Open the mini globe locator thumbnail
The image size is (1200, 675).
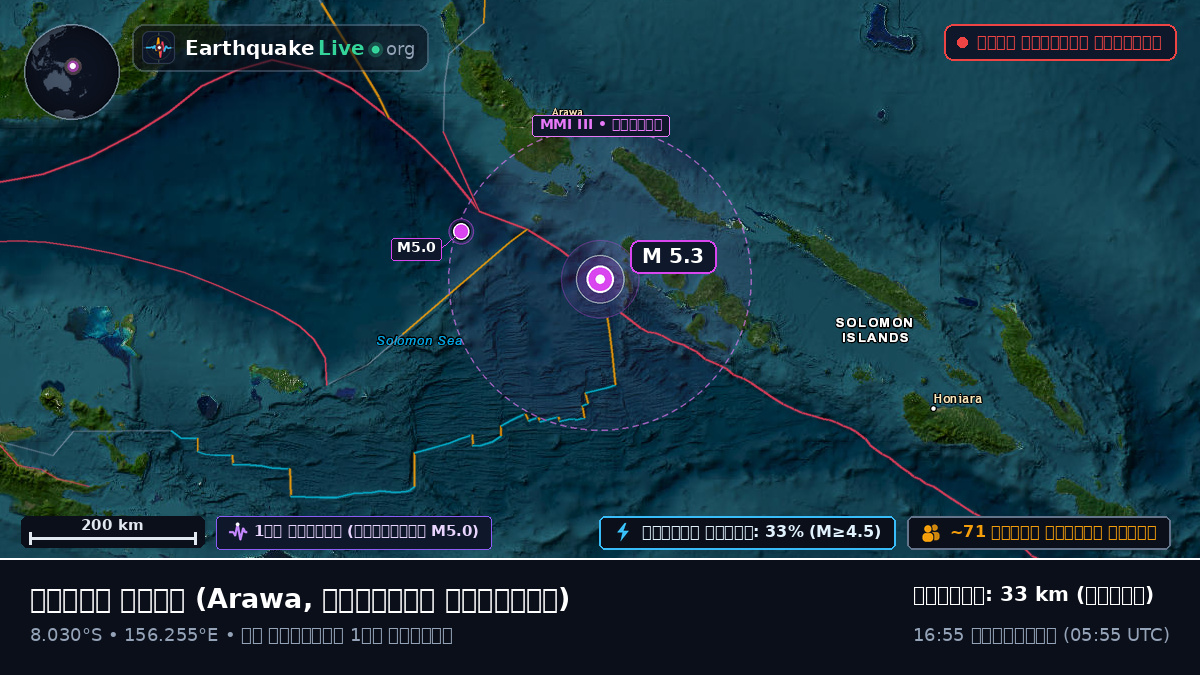72,72
